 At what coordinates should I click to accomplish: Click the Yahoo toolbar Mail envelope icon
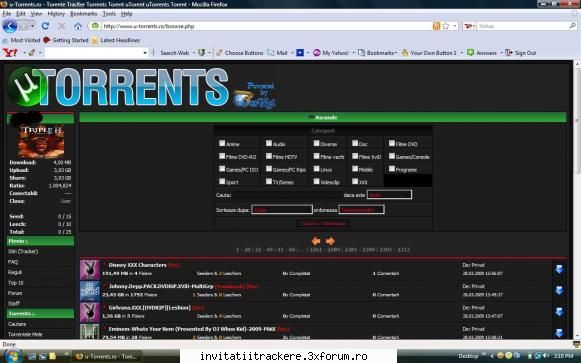point(271,53)
